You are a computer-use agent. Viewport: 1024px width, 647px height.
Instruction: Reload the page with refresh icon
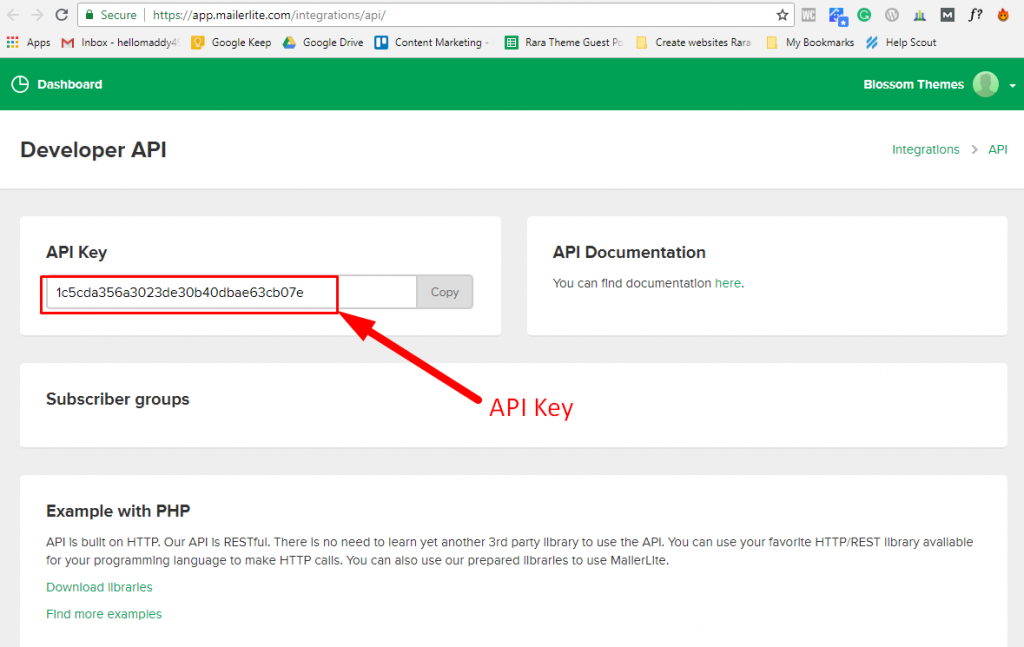pyautogui.click(x=61, y=14)
